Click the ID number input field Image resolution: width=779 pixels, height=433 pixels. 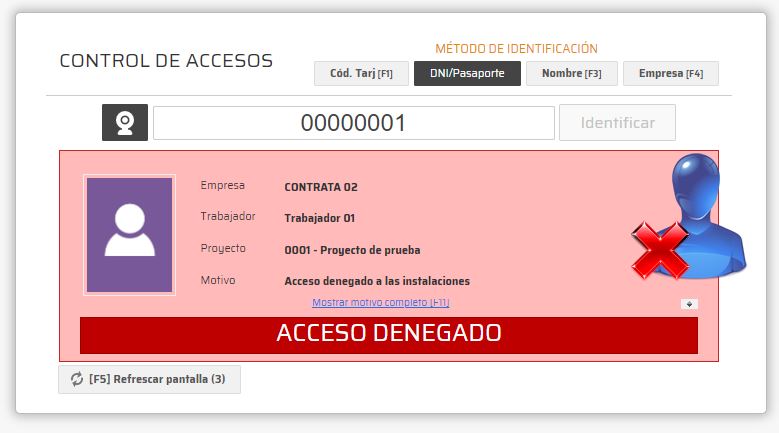[354, 123]
